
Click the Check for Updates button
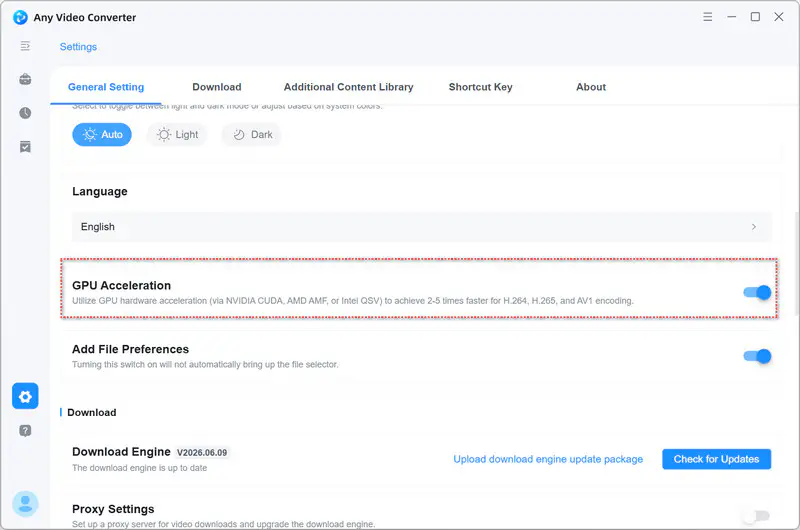click(716, 459)
